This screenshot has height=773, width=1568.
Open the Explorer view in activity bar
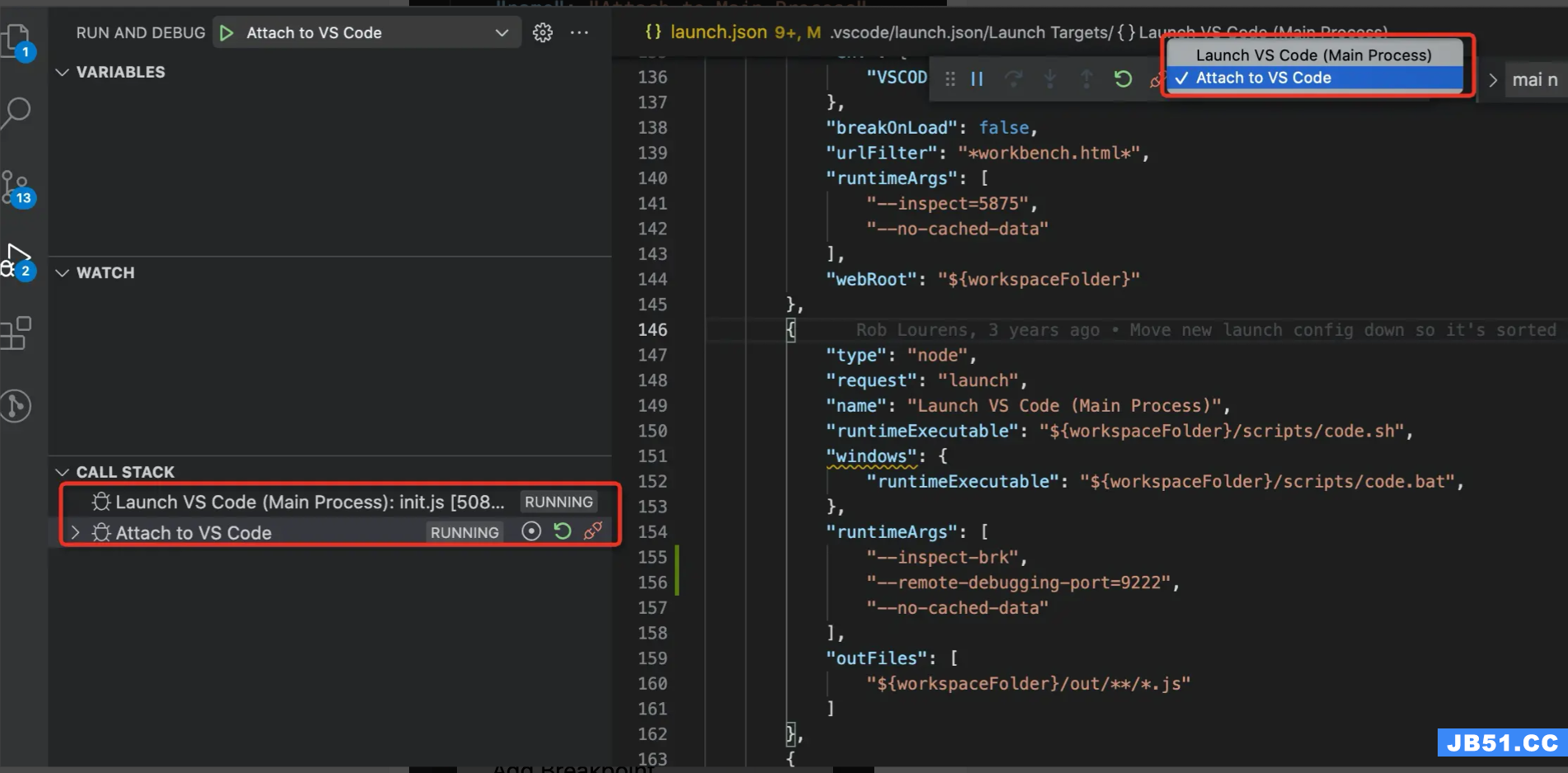coord(16,40)
